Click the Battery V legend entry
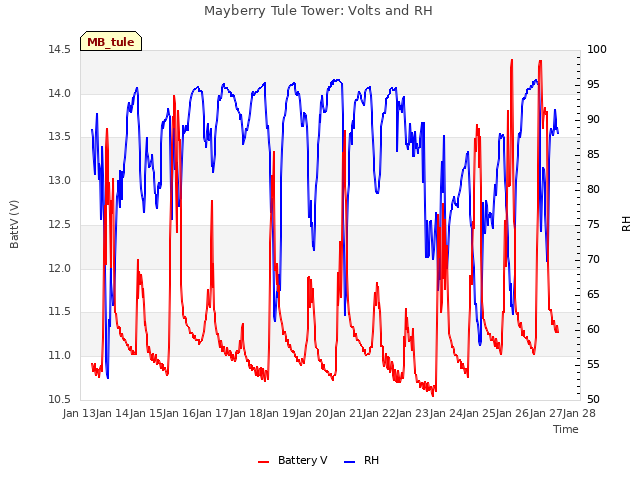Screen dimensions: 640x480 [x=302, y=460]
